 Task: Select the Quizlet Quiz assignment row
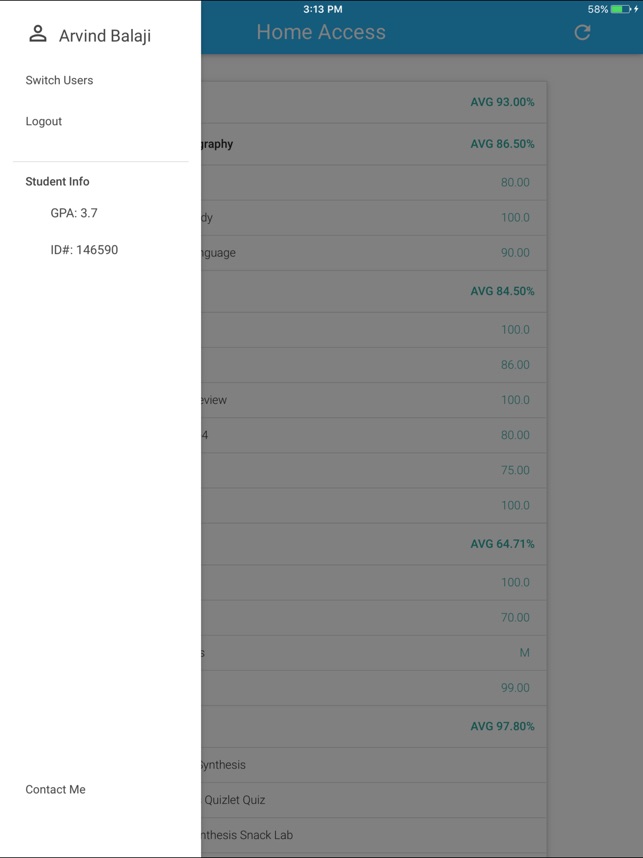pos(374,800)
